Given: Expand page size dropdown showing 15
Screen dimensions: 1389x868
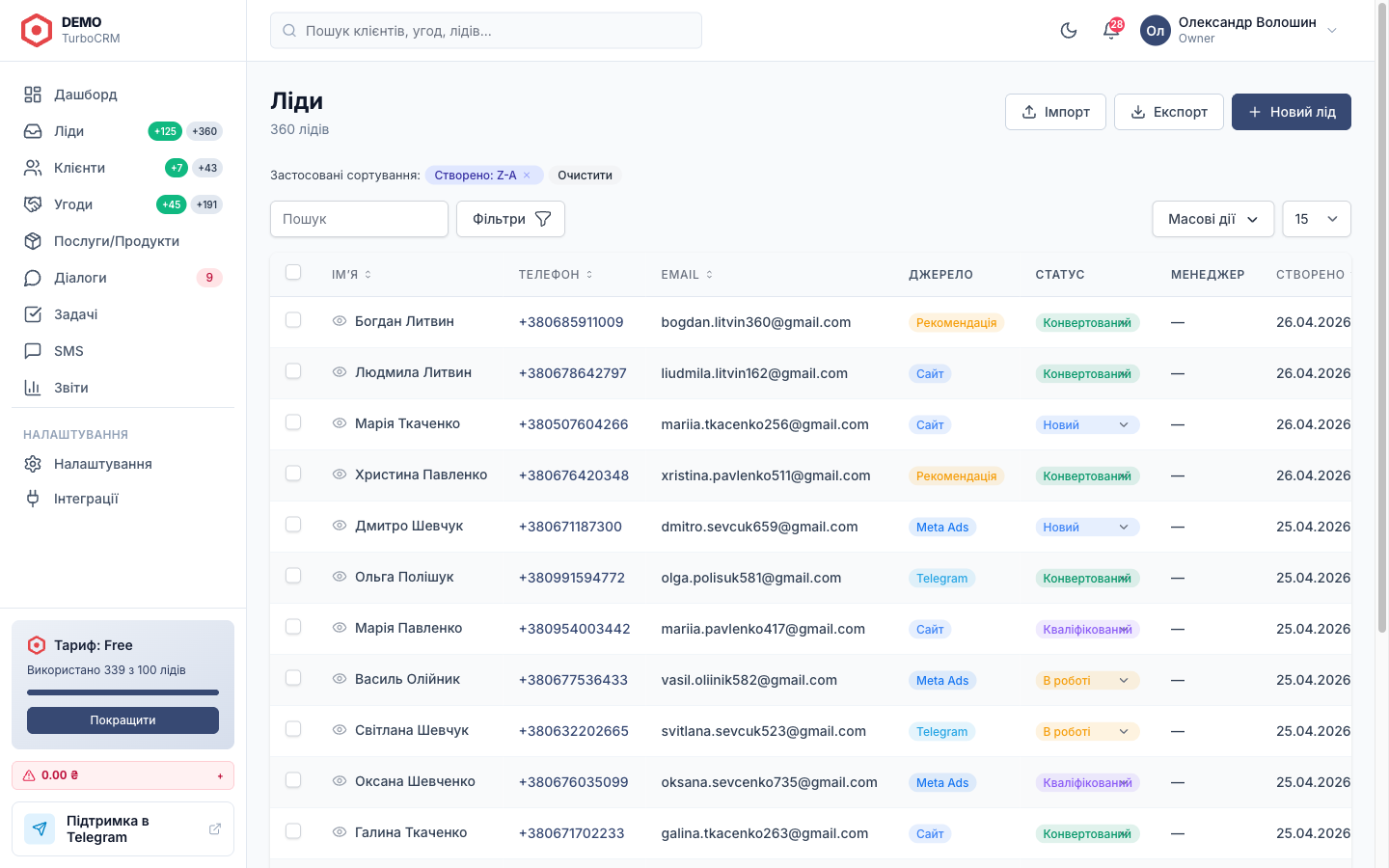Looking at the screenshot, I should [1317, 219].
